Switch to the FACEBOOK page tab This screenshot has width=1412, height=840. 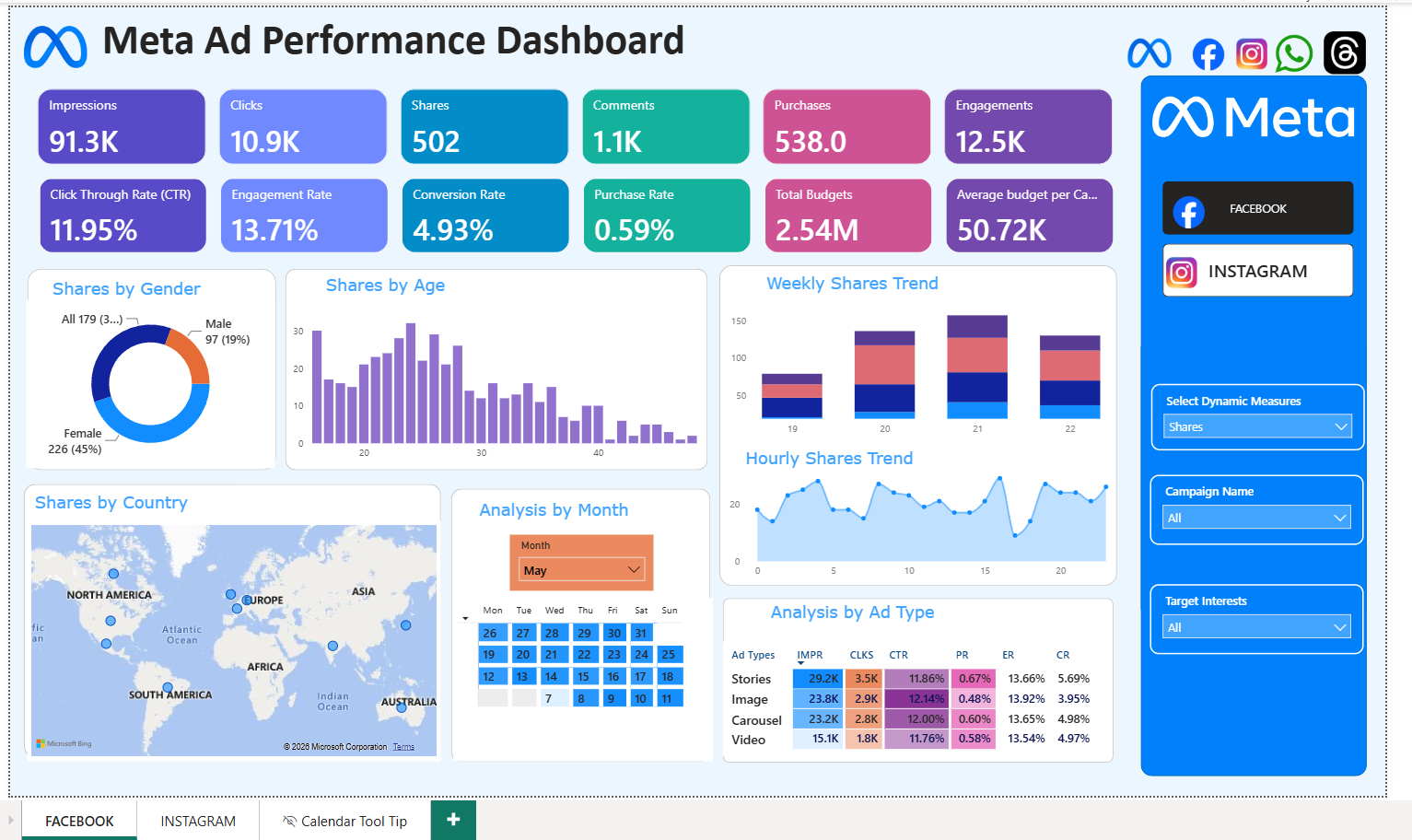(79, 821)
